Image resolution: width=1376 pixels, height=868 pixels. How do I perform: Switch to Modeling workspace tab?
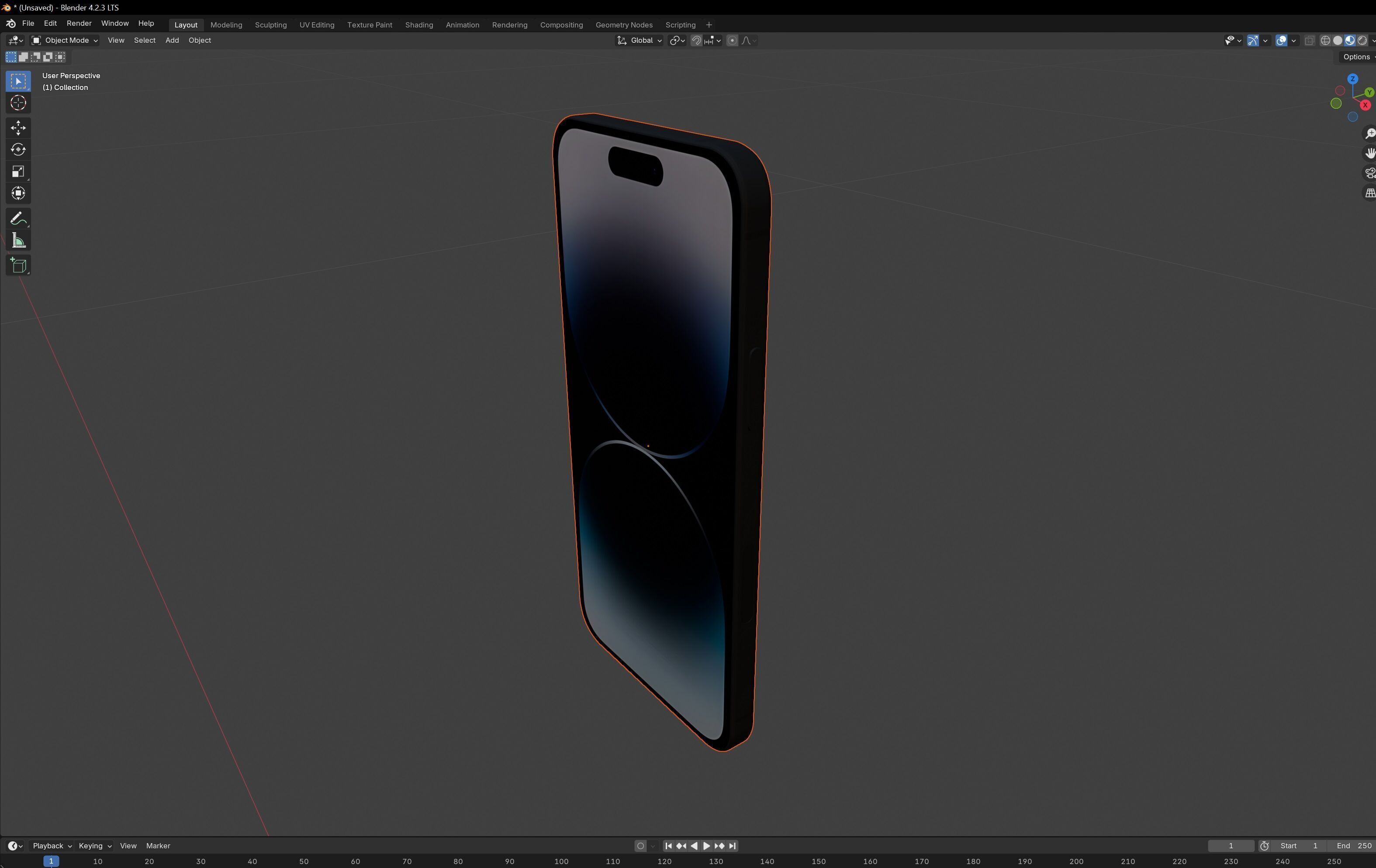(x=226, y=24)
